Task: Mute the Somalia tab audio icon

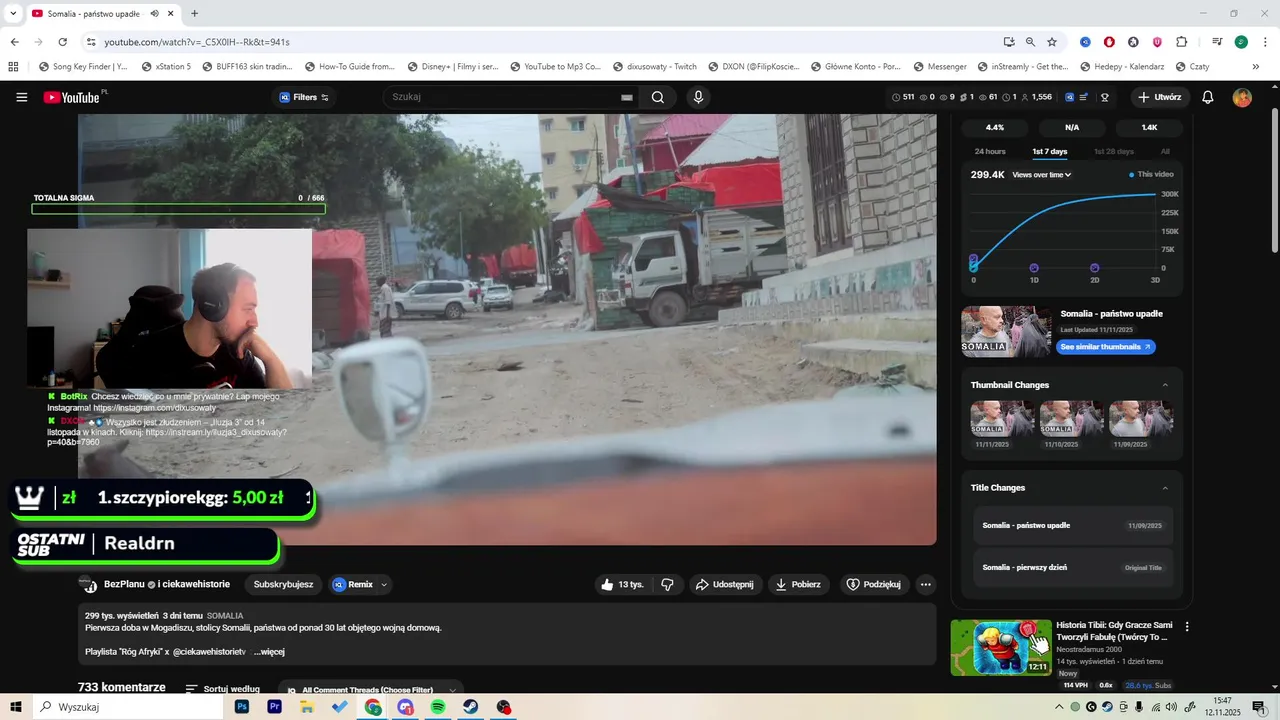Action: click(x=154, y=13)
